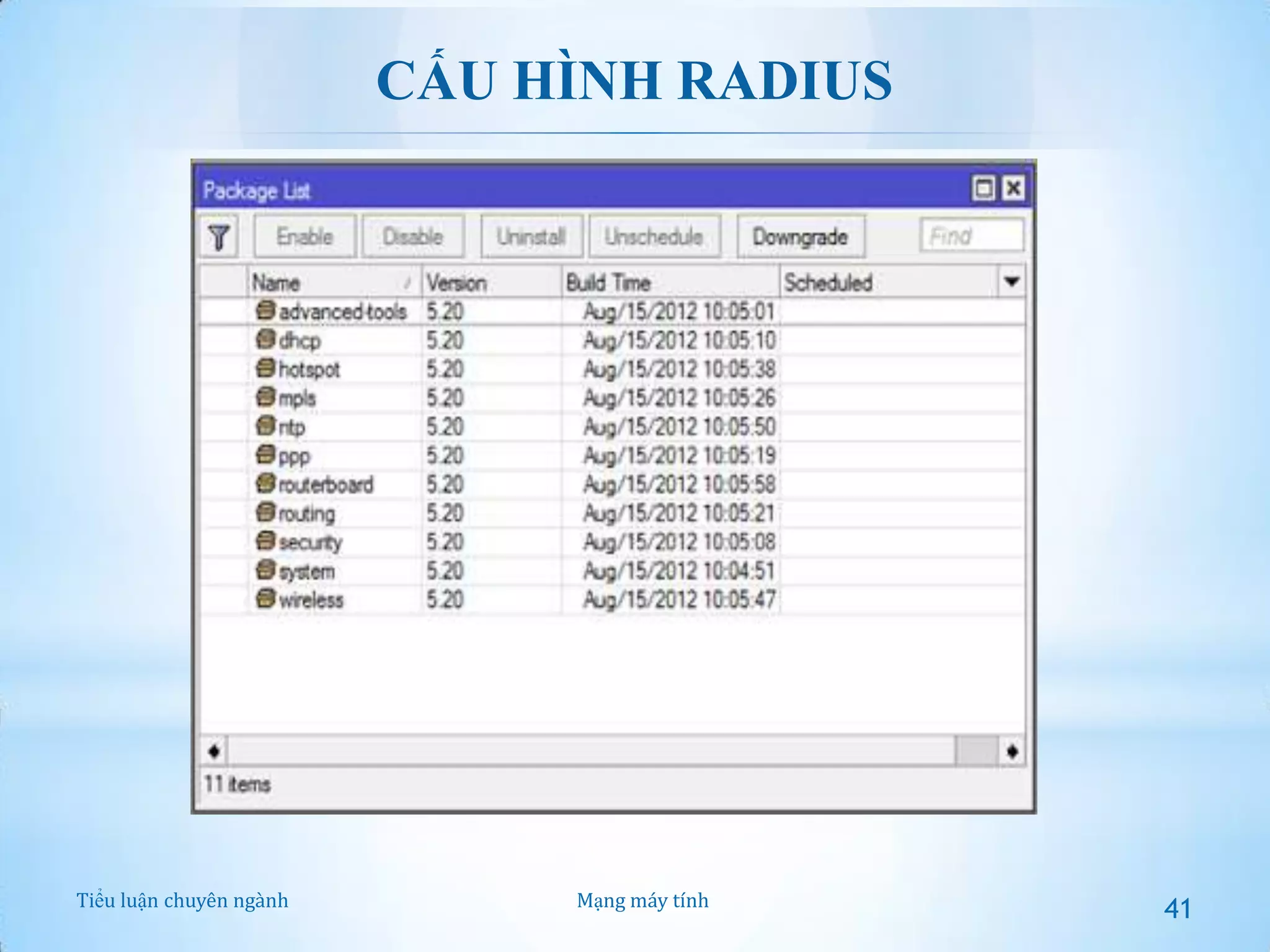
Task: Click version 5.20 in the hotspot row
Action: (445, 369)
